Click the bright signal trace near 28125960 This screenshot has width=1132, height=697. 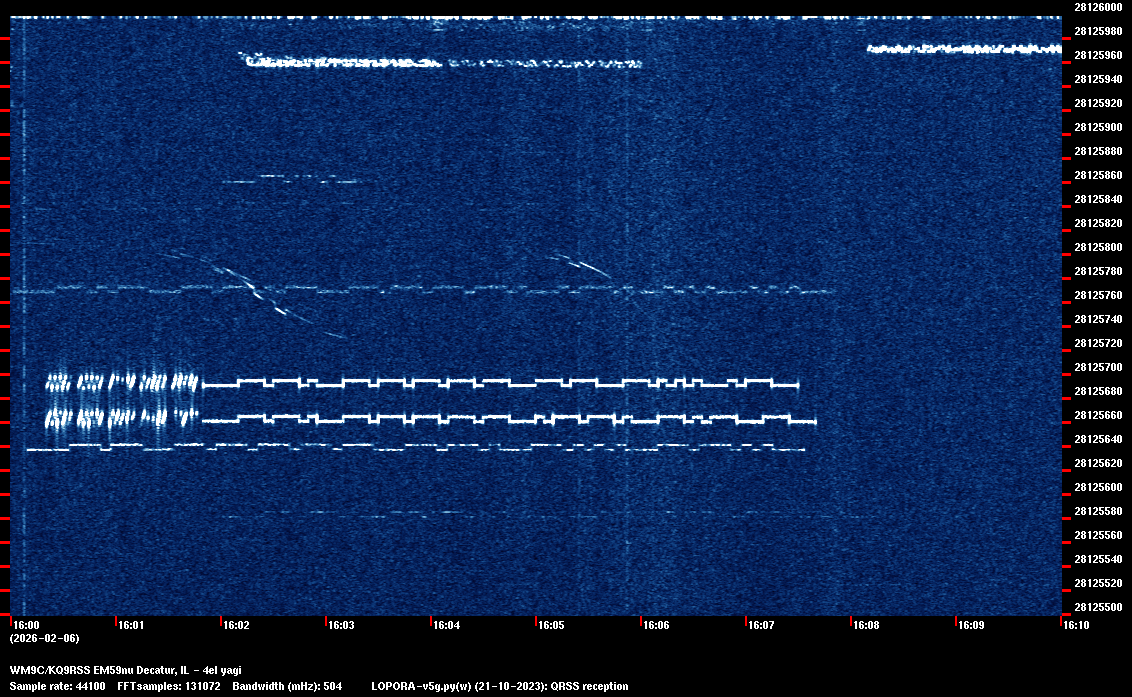pyautogui.click(x=962, y=48)
